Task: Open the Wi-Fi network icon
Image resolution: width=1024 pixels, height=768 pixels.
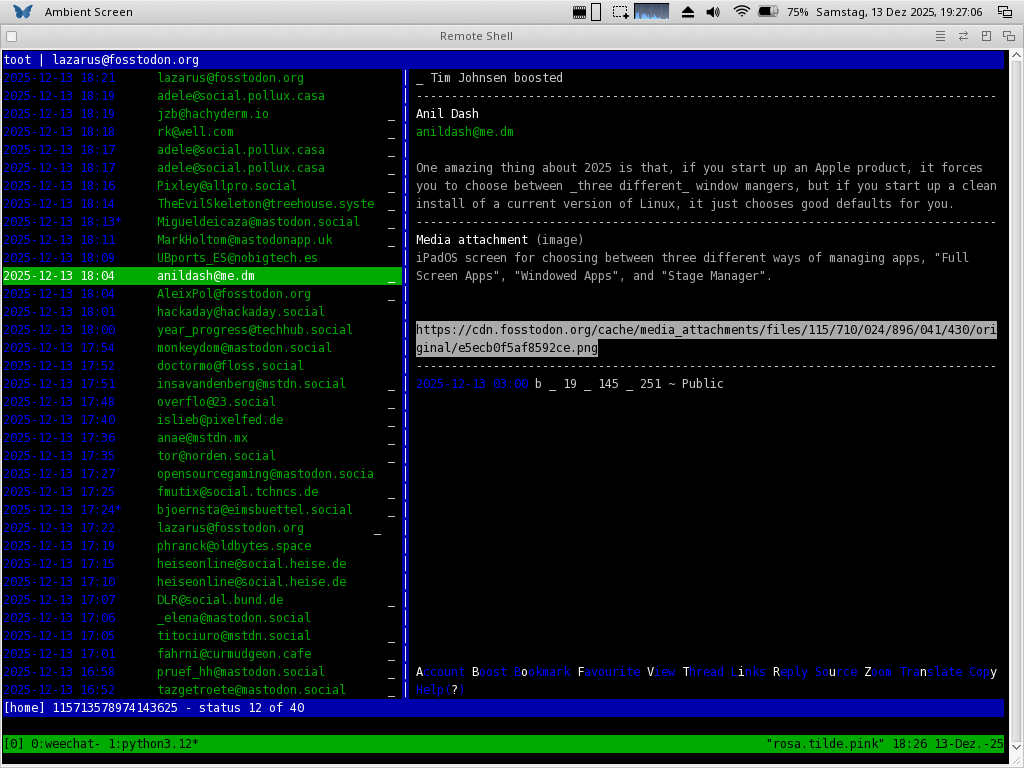Action: click(741, 12)
